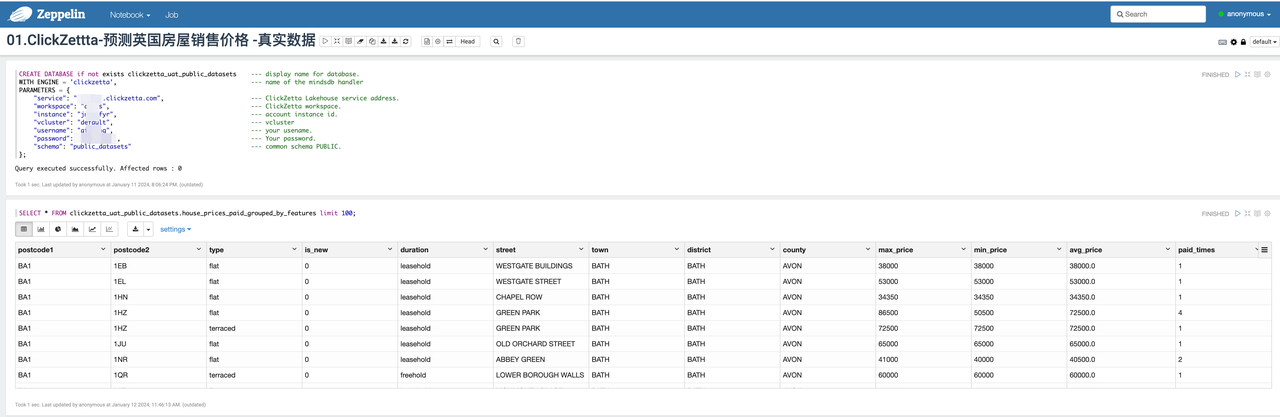Open the Notebook menu
The height and width of the screenshot is (417, 1280).
point(130,15)
